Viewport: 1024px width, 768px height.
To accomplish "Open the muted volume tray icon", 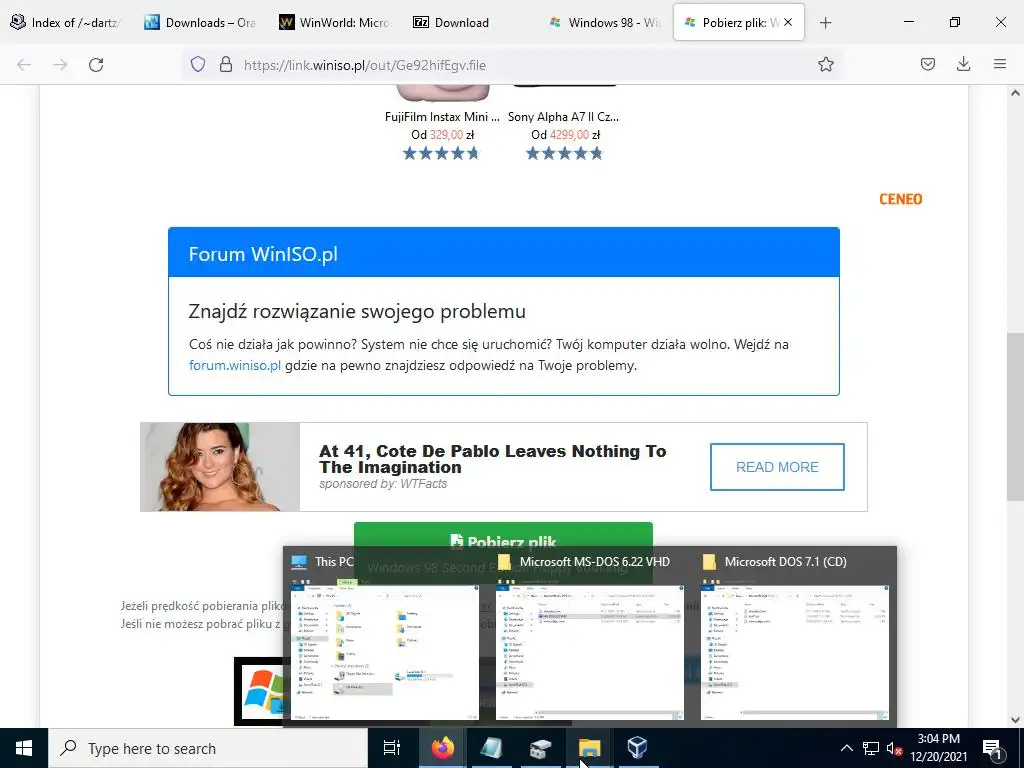I will click(x=894, y=748).
